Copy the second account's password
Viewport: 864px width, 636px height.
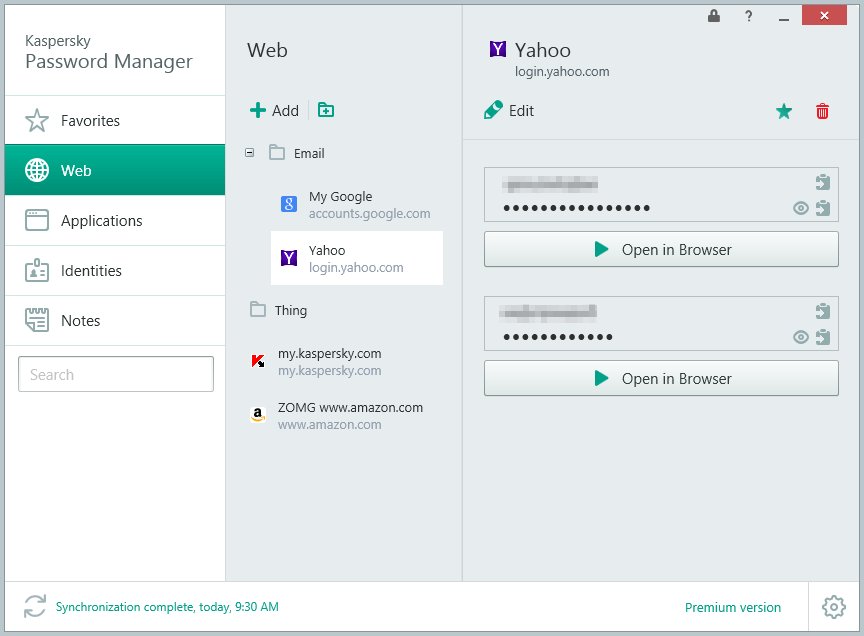823,337
